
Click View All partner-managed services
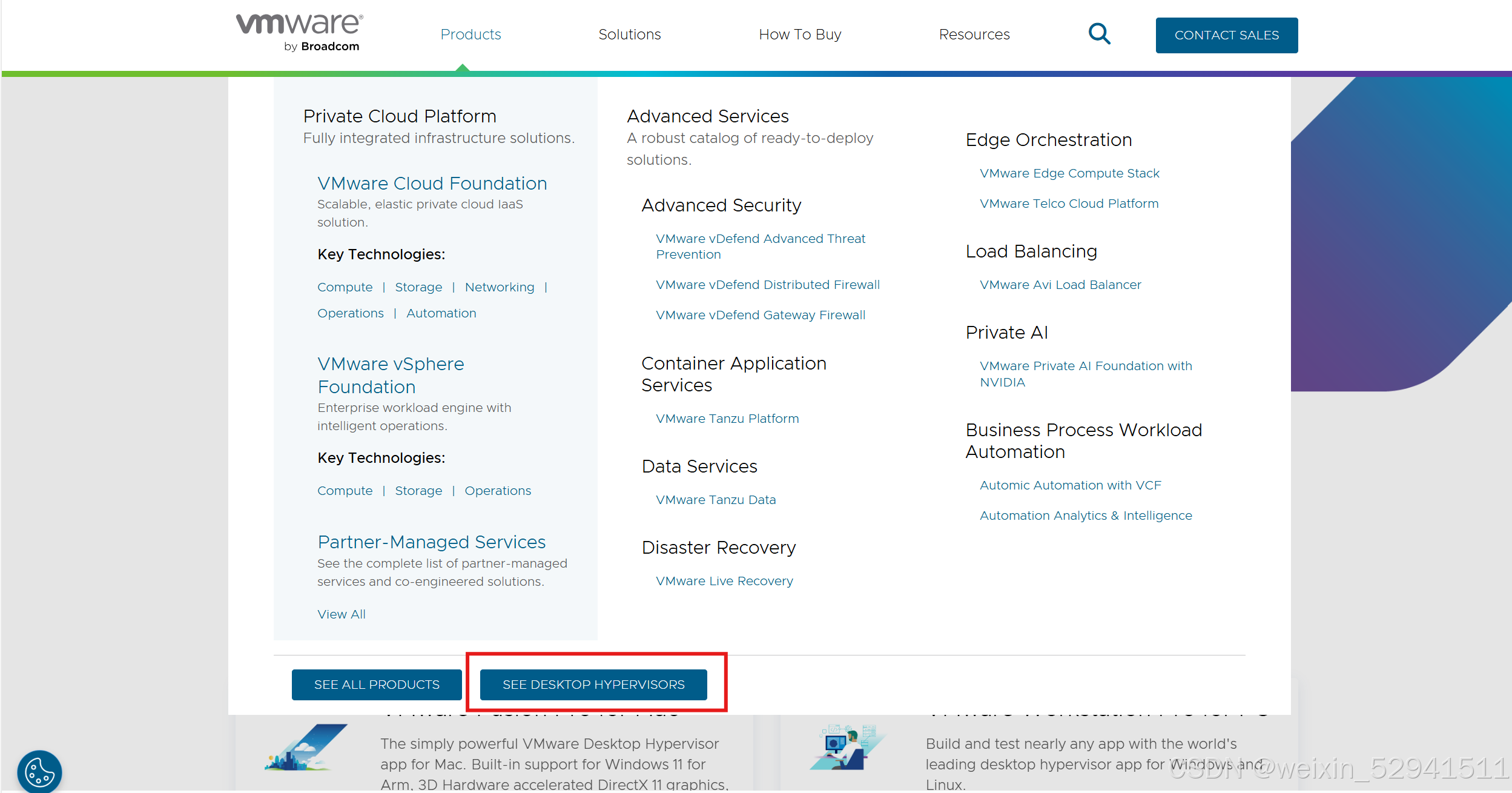point(342,614)
